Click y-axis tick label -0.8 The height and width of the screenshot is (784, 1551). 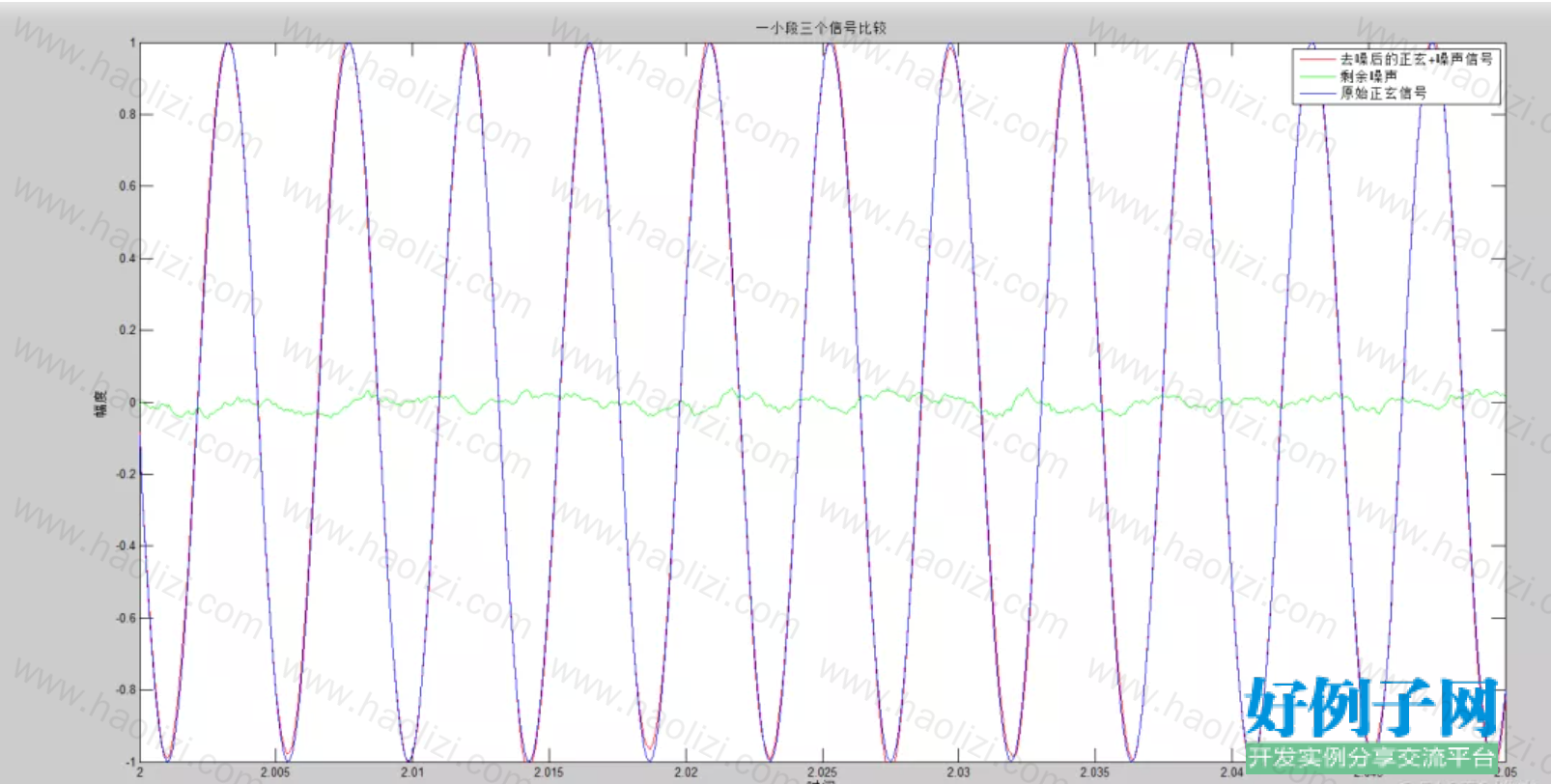point(125,689)
